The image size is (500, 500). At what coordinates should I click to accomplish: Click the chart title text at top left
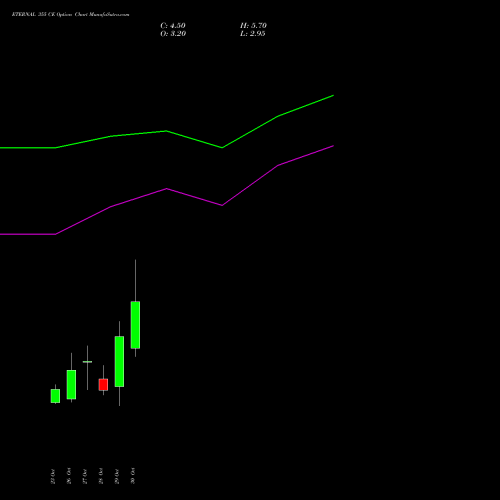pyautogui.click(x=70, y=14)
